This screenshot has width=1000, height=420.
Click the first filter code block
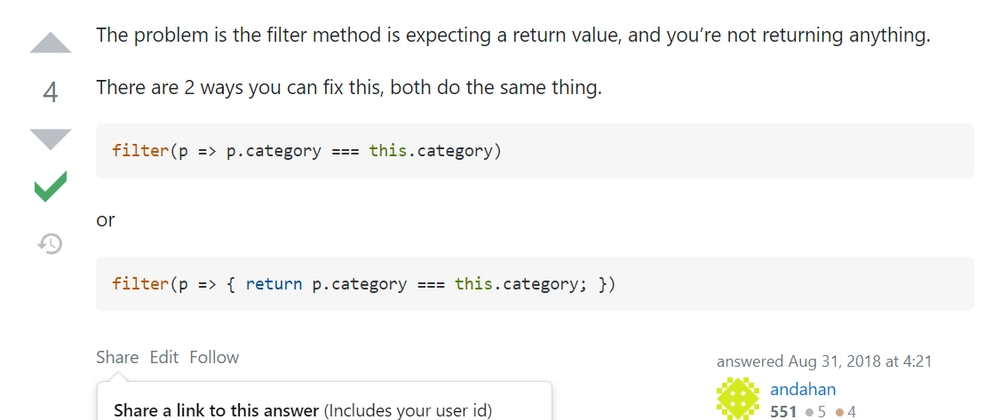click(534, 150)
